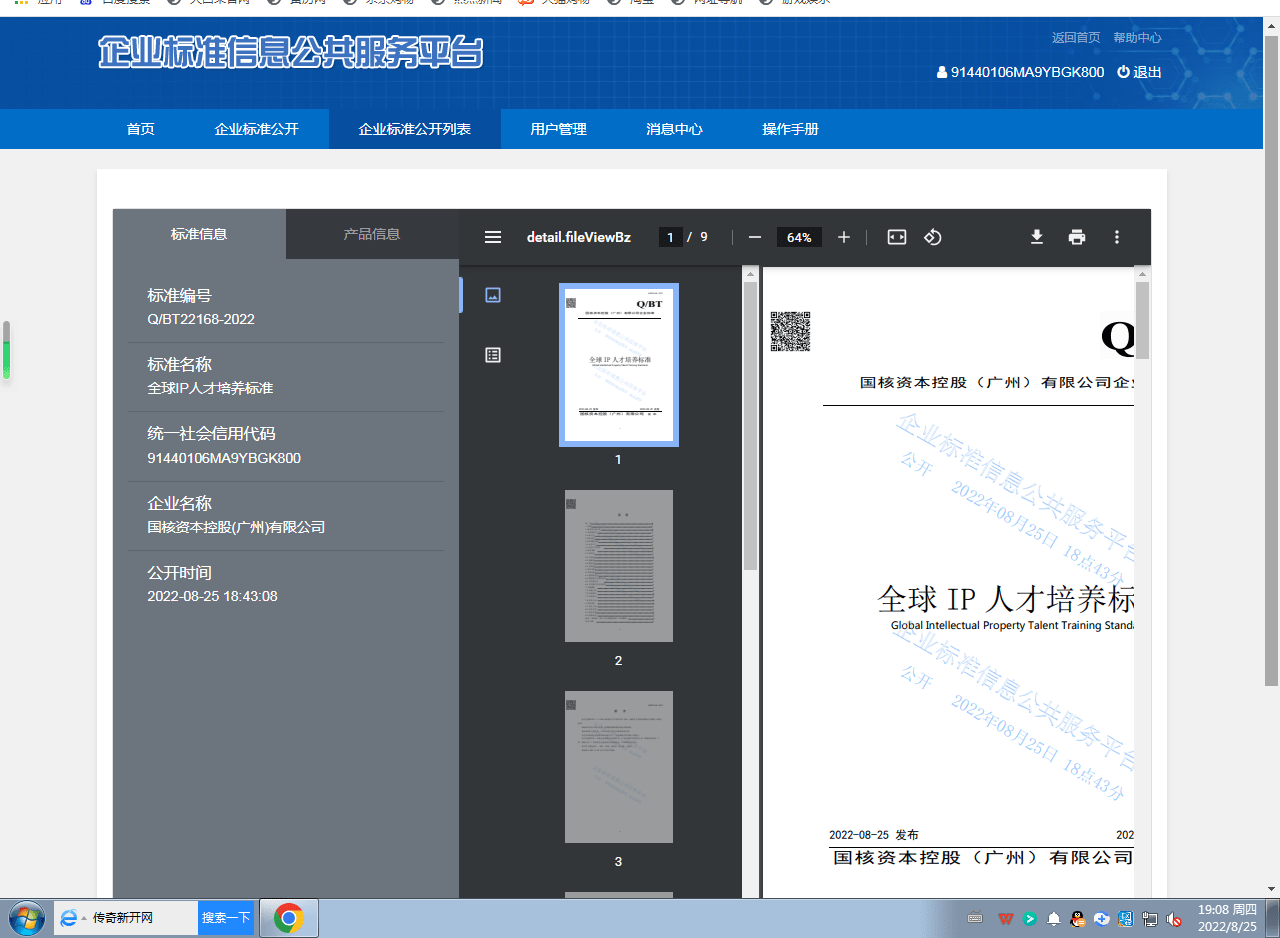
Task: Open 企业标准公开列表 menu item
Action: click(415, 129)
